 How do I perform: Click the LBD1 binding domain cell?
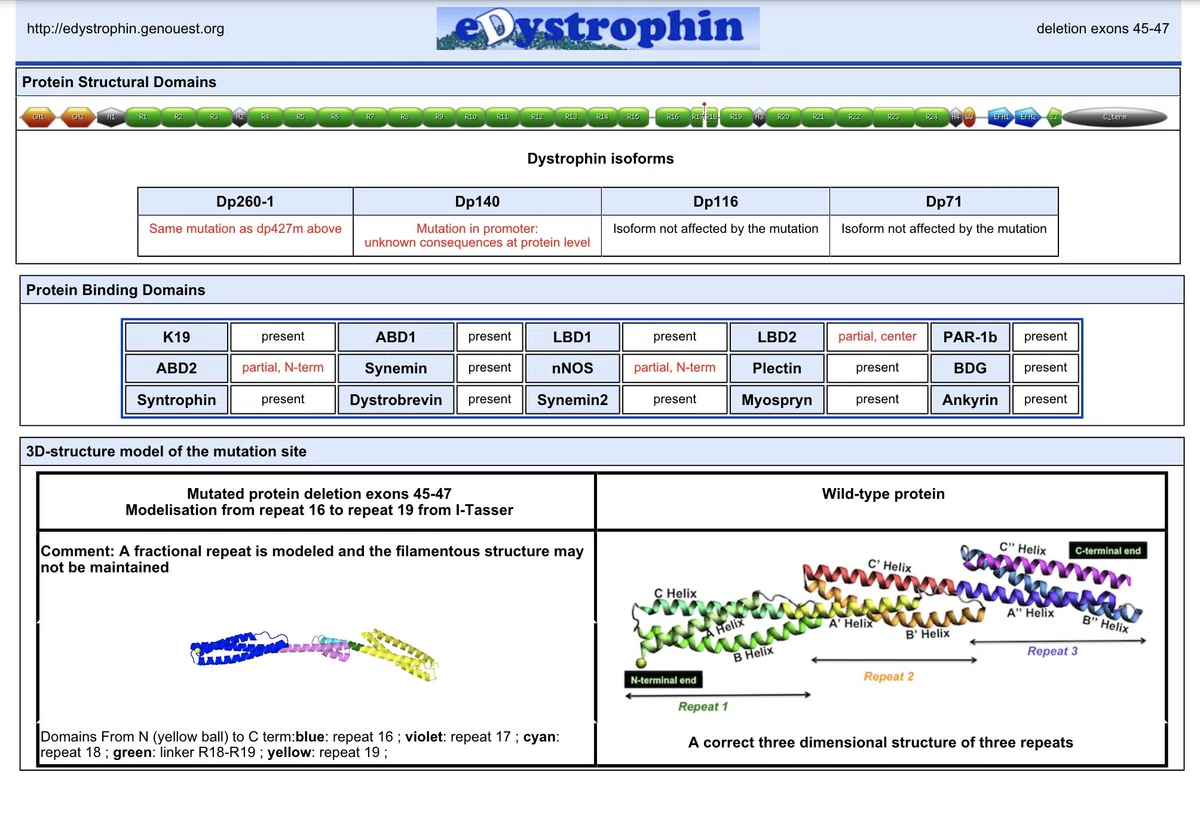point(572,337)
